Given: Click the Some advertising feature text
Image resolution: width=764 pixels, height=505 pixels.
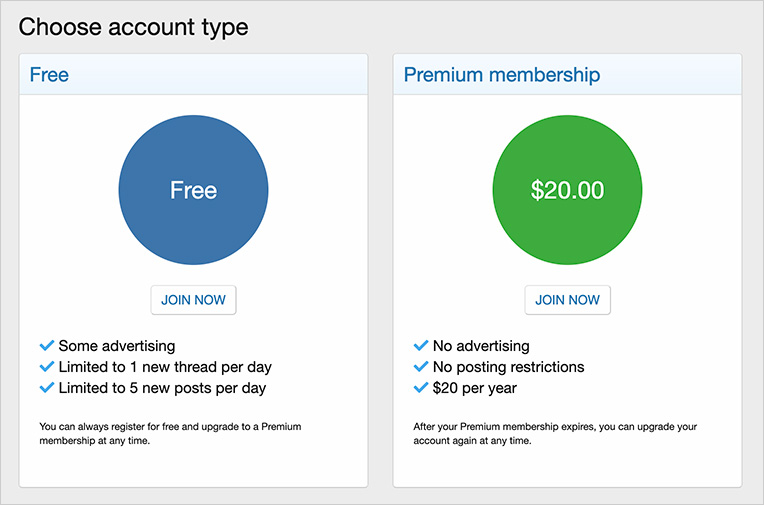Looking at the screenshot, I should (116, 346).
